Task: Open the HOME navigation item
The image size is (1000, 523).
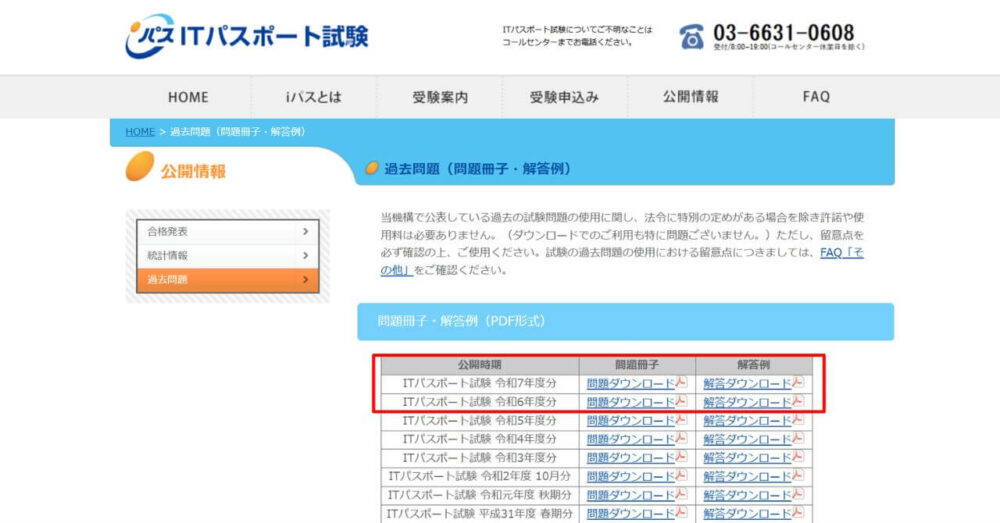Action: click(188, 97)
